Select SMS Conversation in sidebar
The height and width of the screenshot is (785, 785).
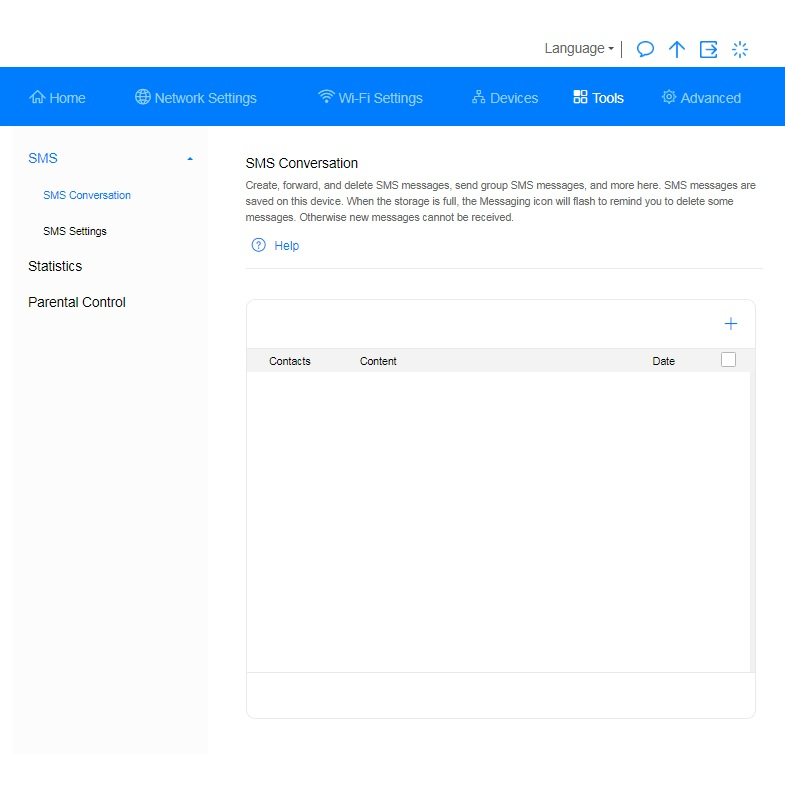point(87,195)
